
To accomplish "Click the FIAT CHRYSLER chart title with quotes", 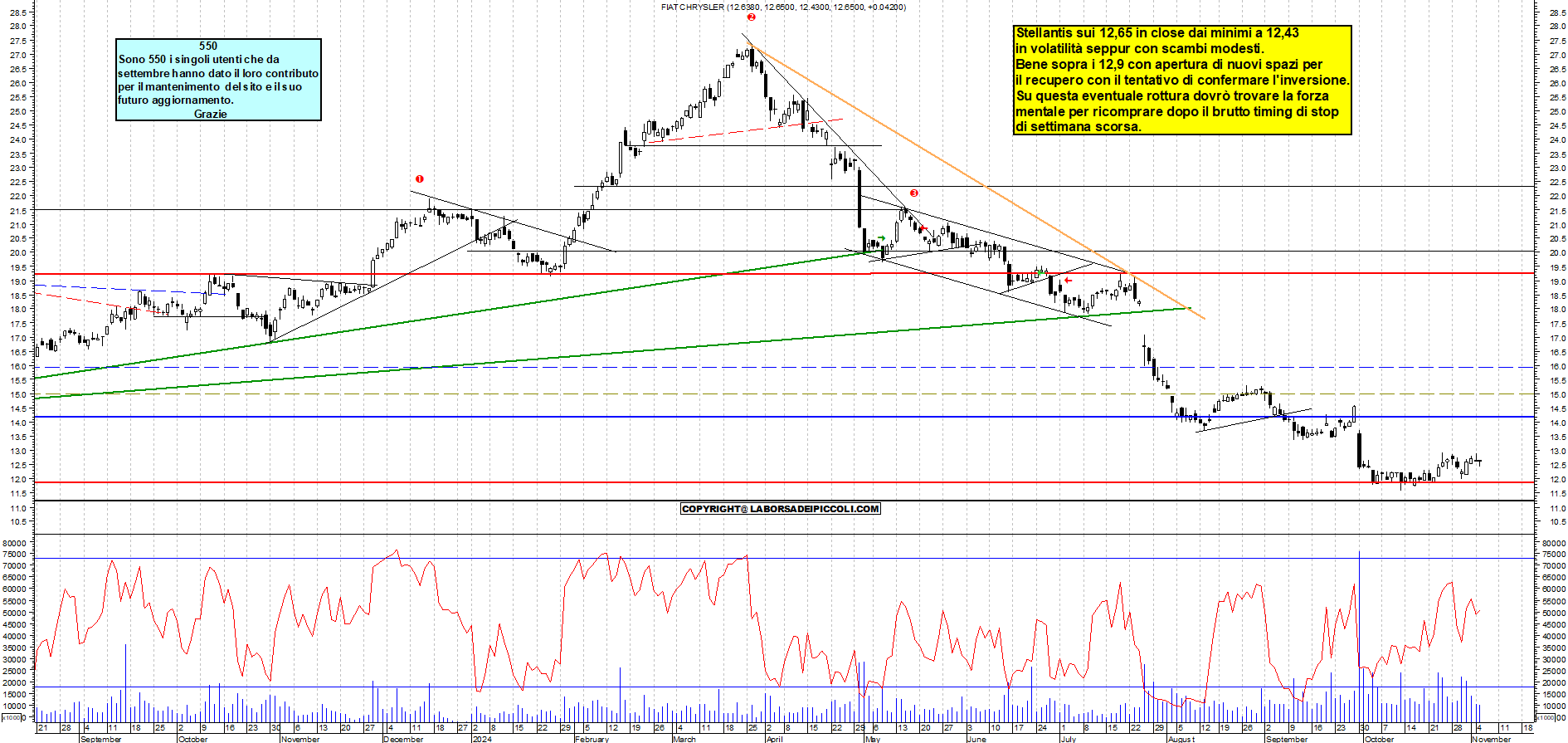I will 783,7.
